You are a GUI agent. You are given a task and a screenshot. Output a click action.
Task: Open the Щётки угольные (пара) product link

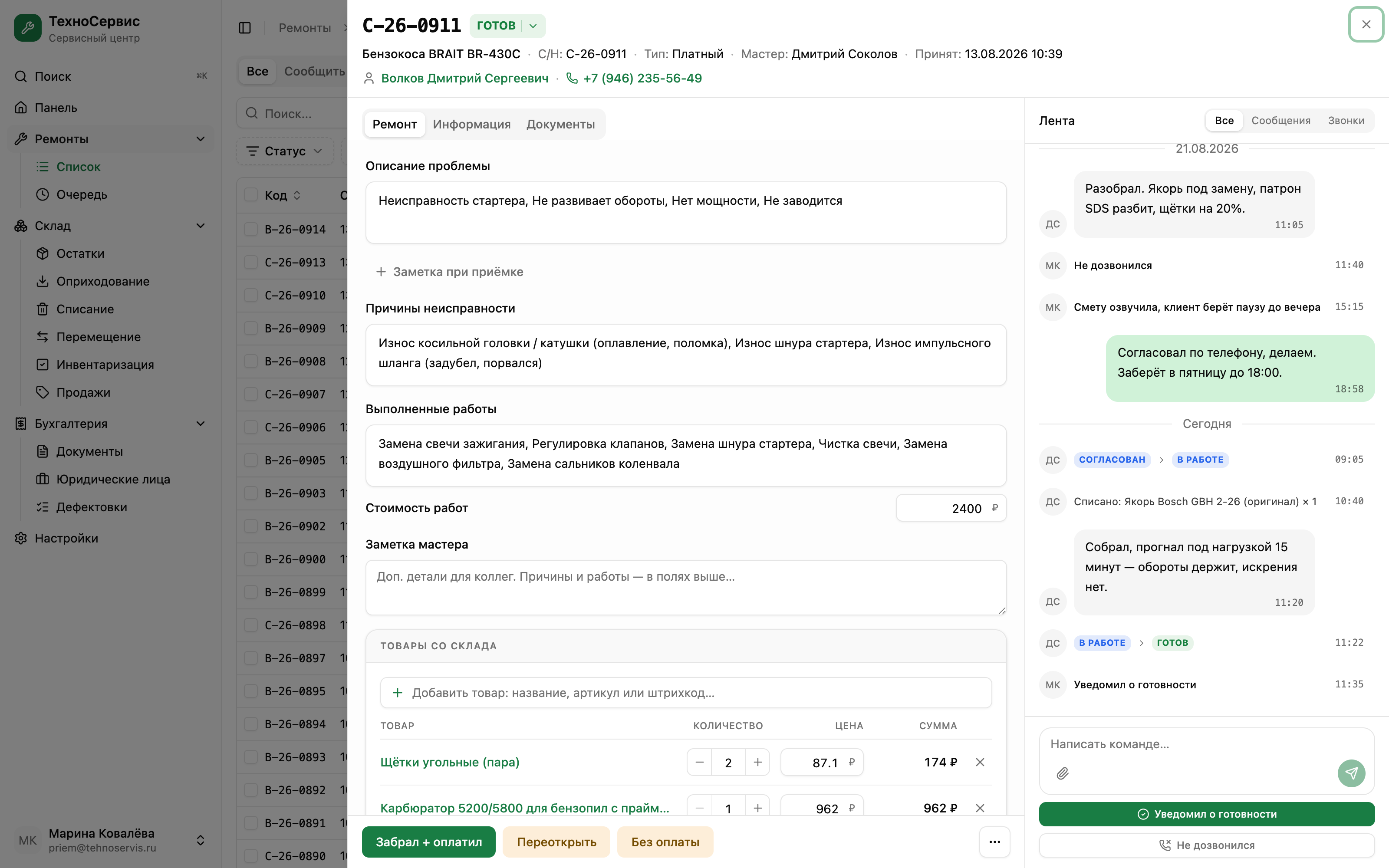tap(449, 762)
